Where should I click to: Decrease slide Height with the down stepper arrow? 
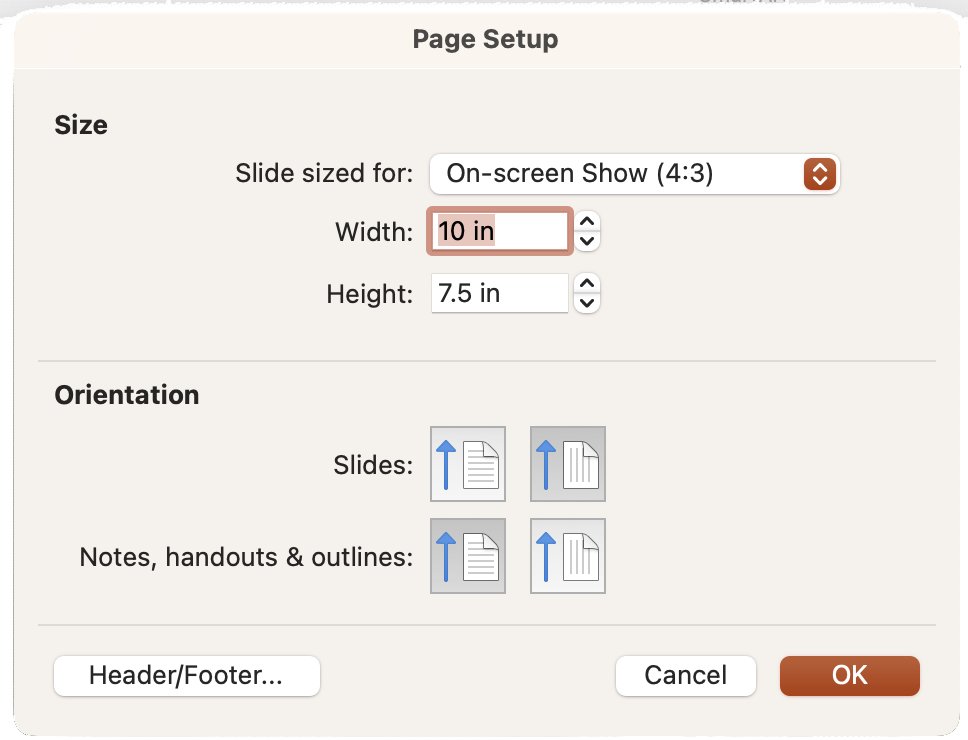[x=587, y=303]
